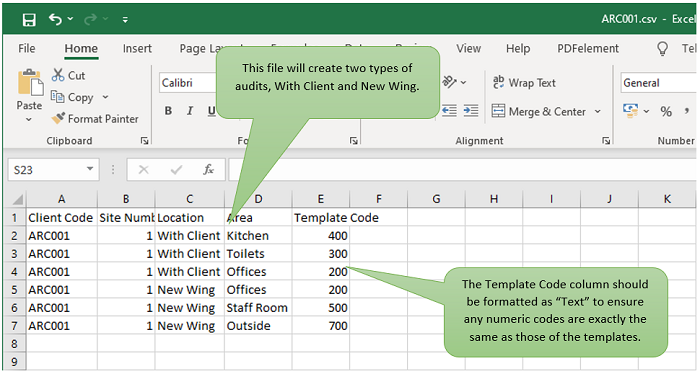Select column A header

click(62, 199)
